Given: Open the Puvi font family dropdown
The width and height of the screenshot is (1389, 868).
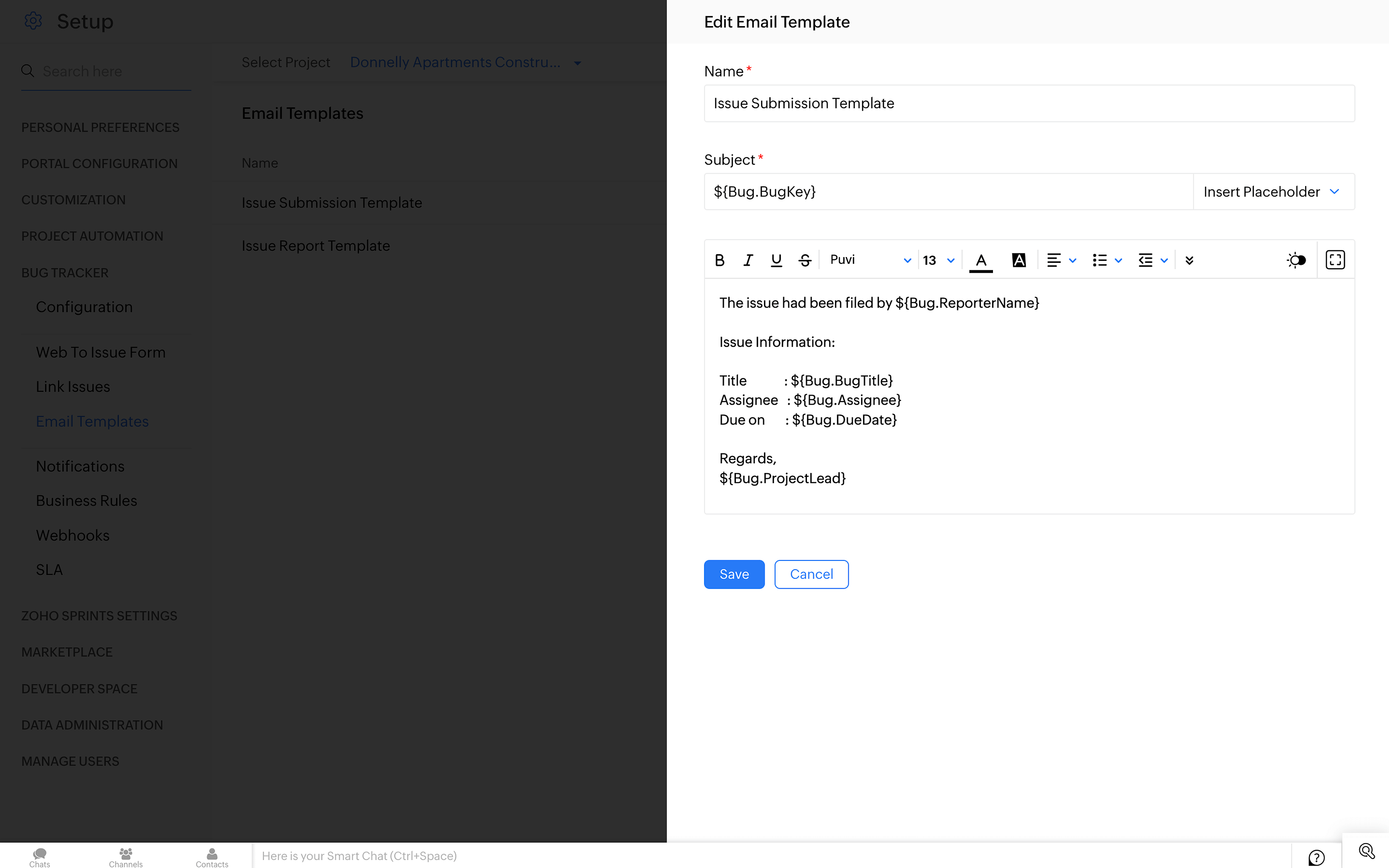Looking at the screenshot, I should pyautogui.click(x=869, y=260).
